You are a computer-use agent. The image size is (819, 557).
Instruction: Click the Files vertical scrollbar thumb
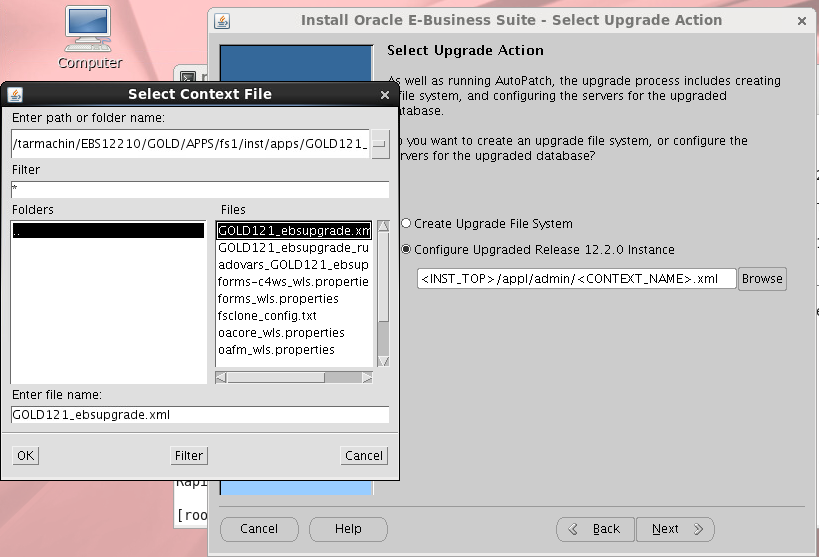(x=383, y=277)
